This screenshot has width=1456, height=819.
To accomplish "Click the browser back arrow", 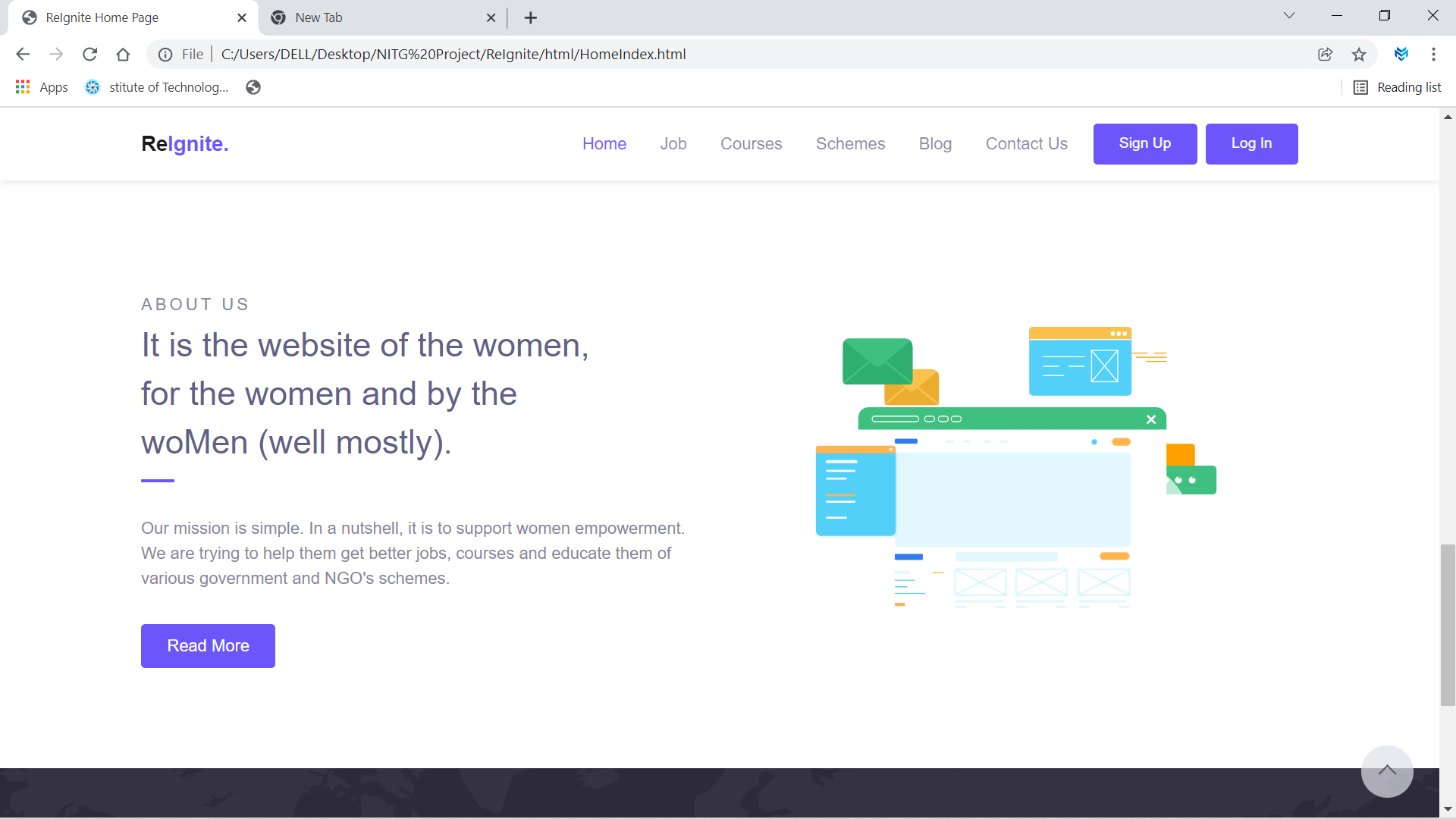I will (x=23, y=54).
